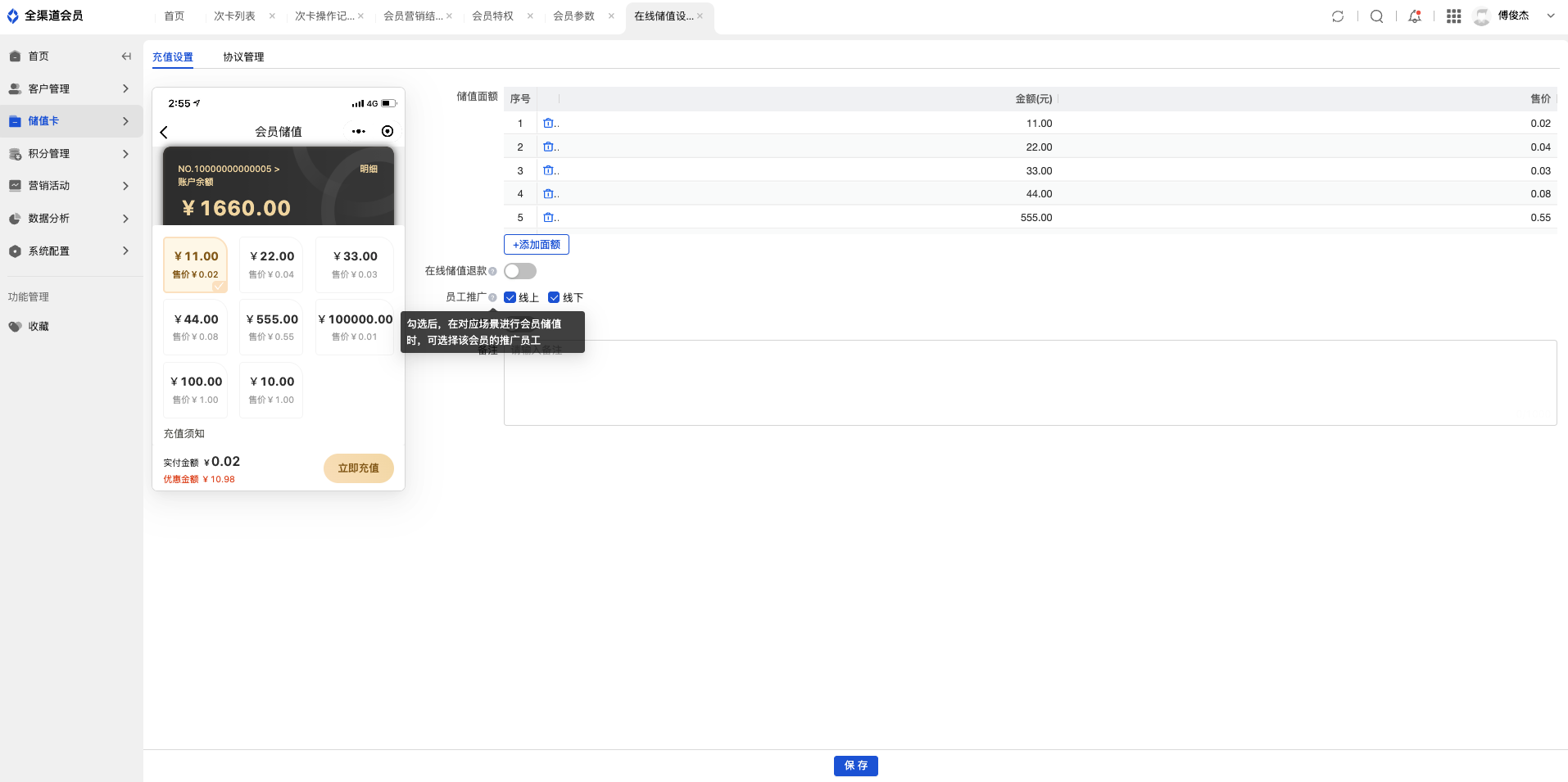
Task: Click the 系统配置 gear icon
Action: pyautogui.click(x=15, y=251)
